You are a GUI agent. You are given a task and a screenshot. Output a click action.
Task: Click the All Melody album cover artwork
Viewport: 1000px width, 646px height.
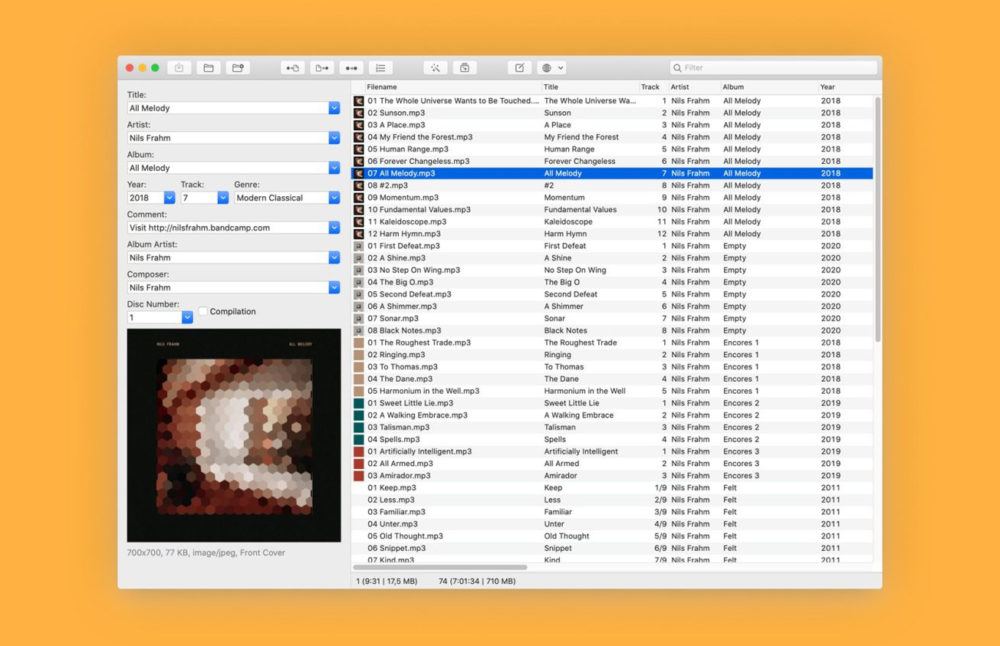pyautogui.click(x=234, y=436)
